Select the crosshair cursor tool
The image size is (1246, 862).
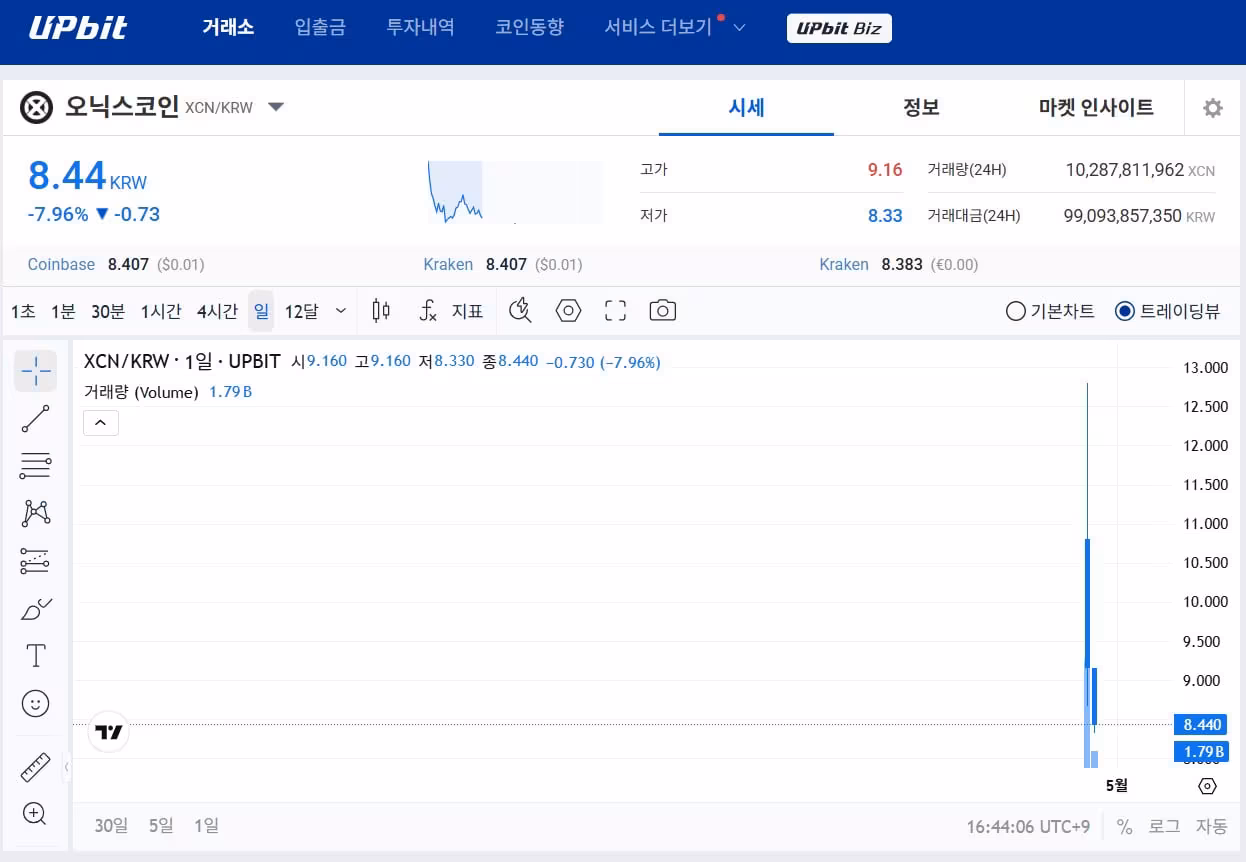[x=35, y=371]
